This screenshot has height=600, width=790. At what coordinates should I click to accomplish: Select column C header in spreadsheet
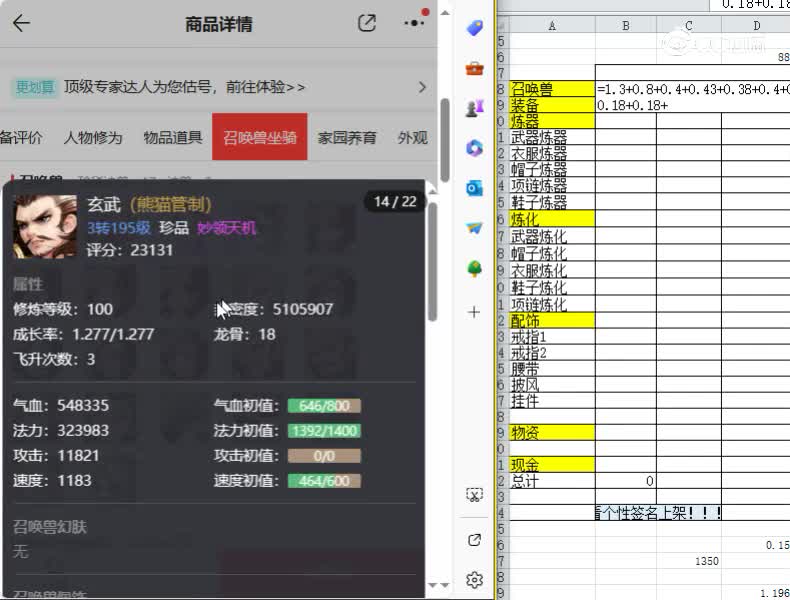689,25
